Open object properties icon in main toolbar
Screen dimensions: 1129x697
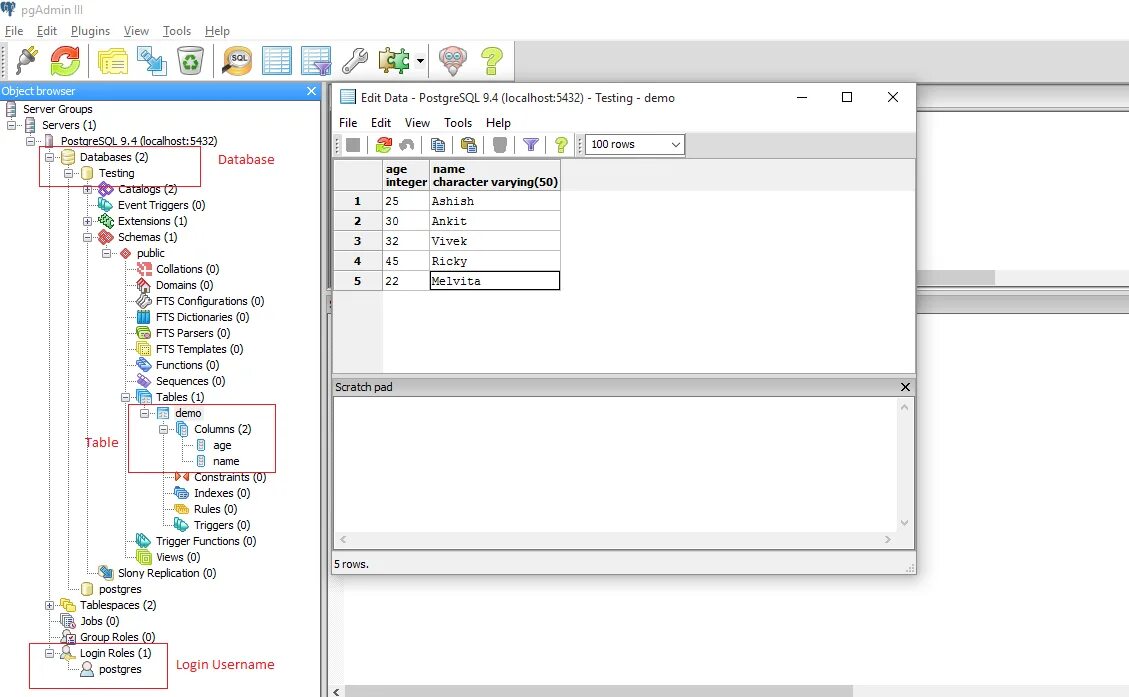[x=113, y=61]
